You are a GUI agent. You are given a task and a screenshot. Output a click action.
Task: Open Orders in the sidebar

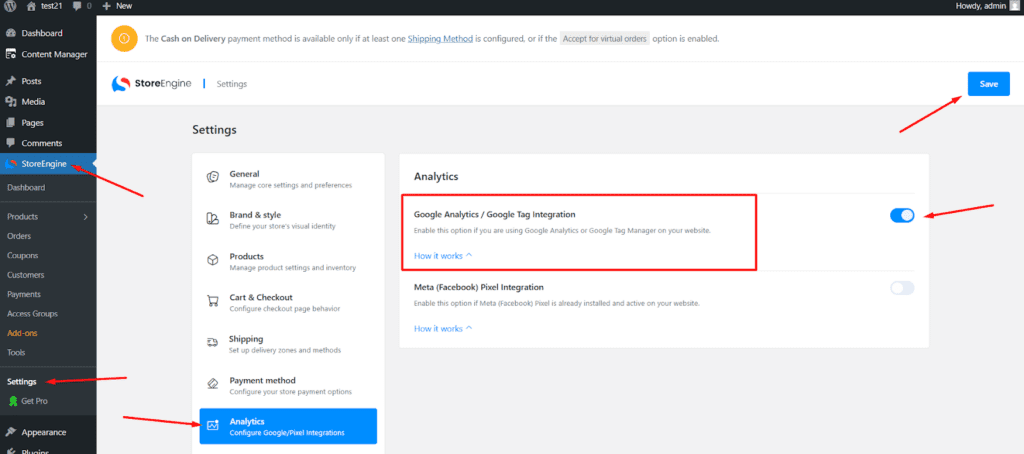click(x=19, y=236)
